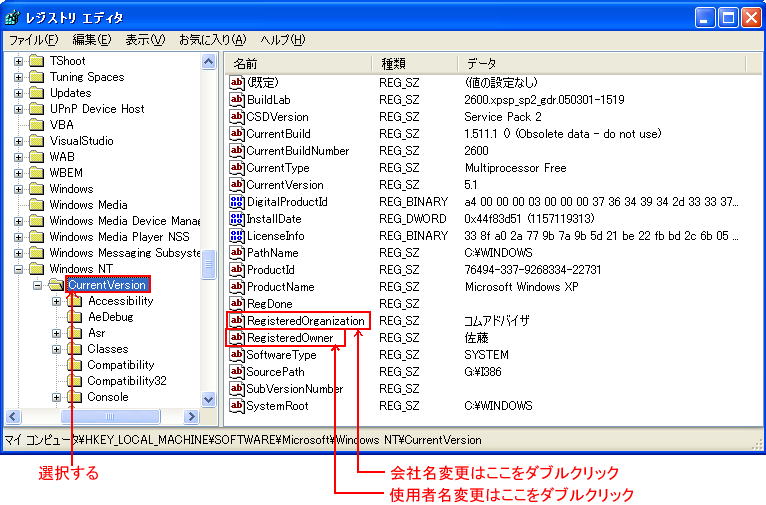The height and width of the screenshot is (505, 766).
Task: Select the CurrentVersion value name in list
Action: (285, 185)
